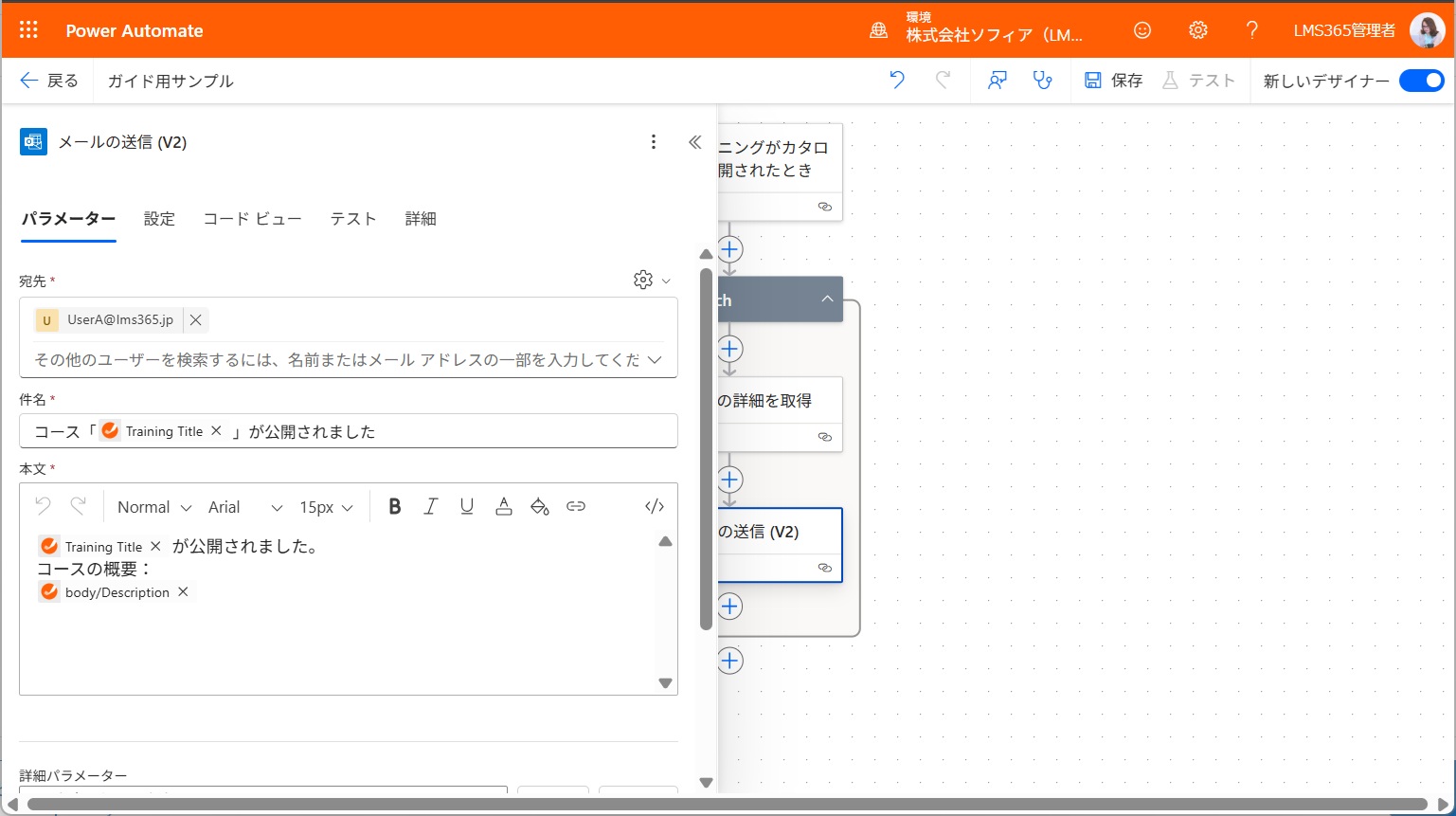Viewport: 1456px width, 816px height.
Task: Add step below trigger card plus button
Action: tap(729, 249)
